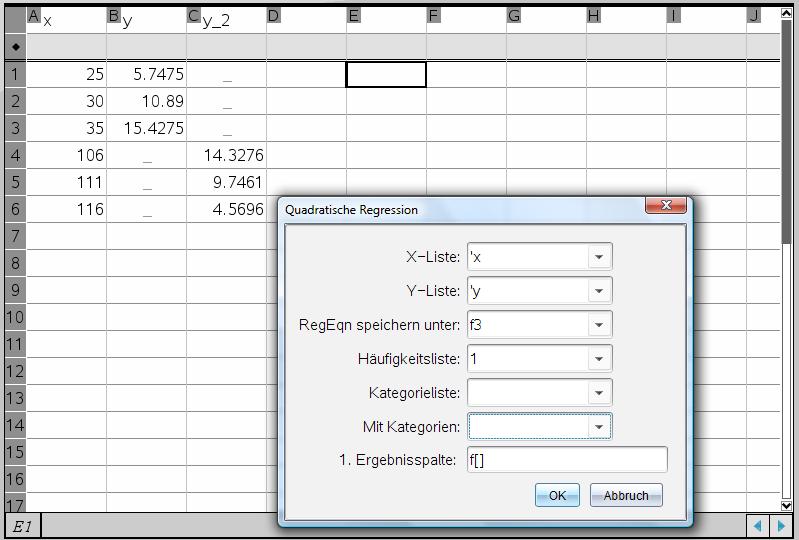
Task: Open the X-Liste dropdown
Action: click(x=598, y=257)
